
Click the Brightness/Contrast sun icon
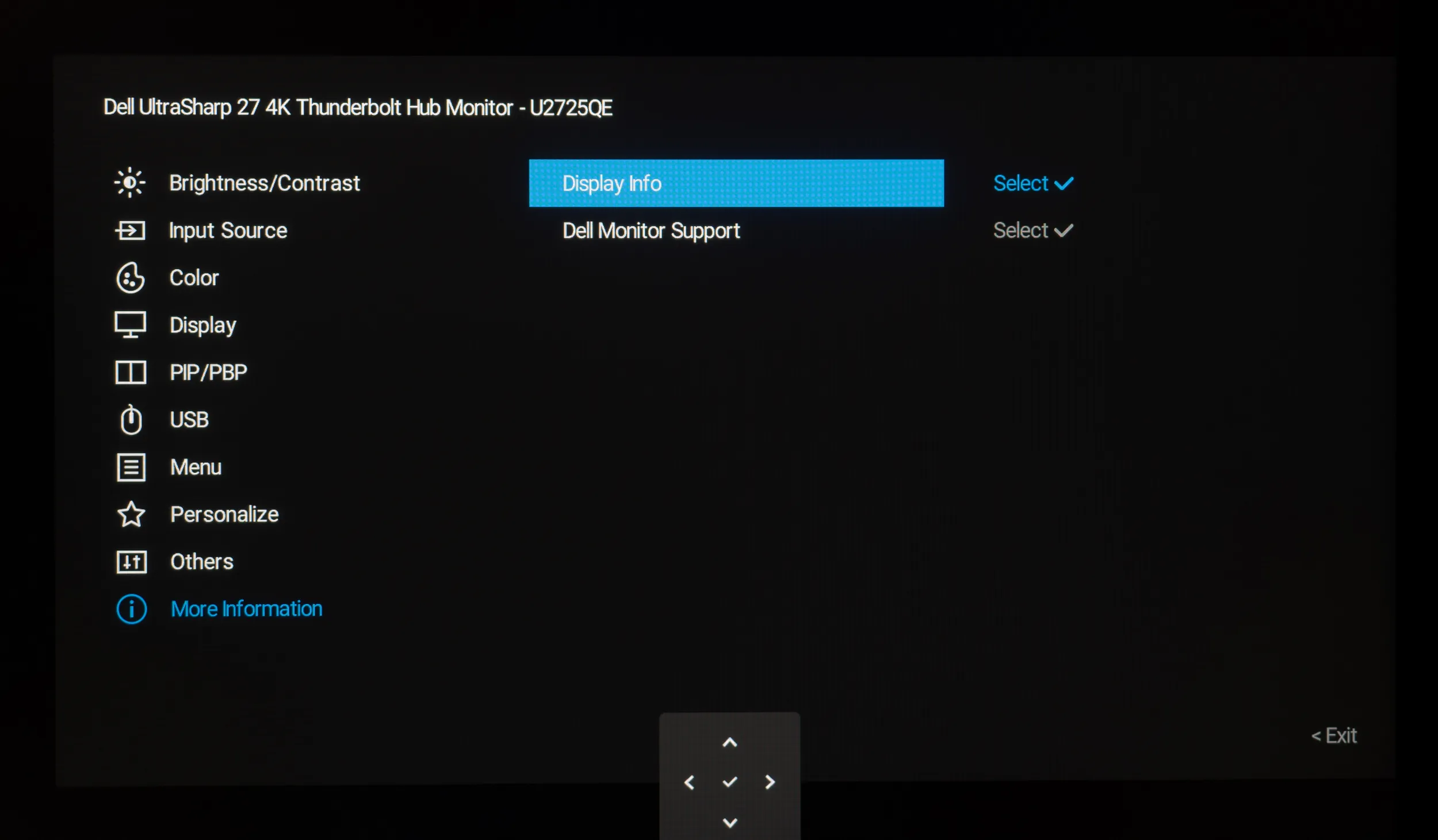click(130, 183)
